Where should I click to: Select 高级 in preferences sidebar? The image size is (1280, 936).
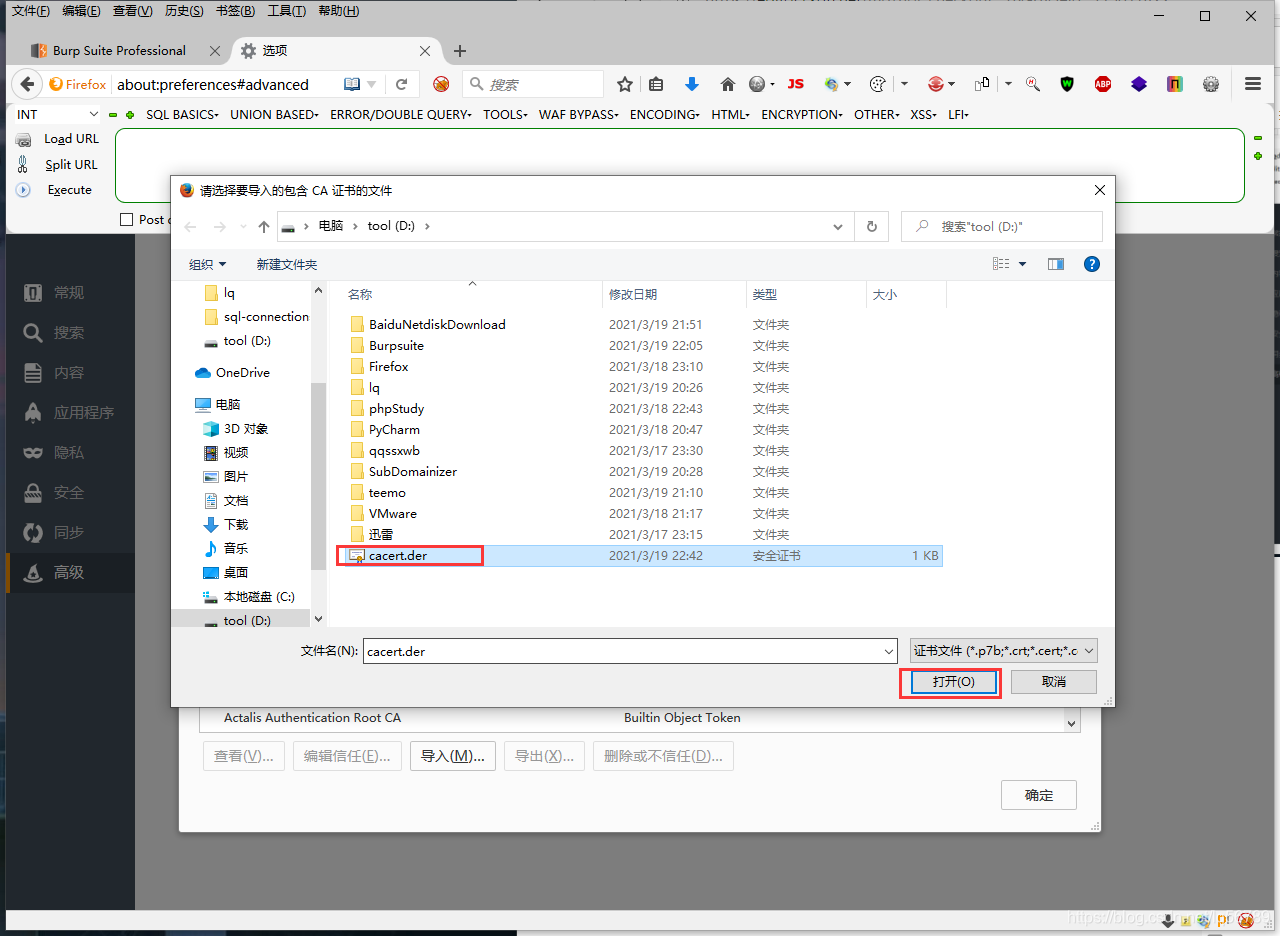[x=70, y=573]
